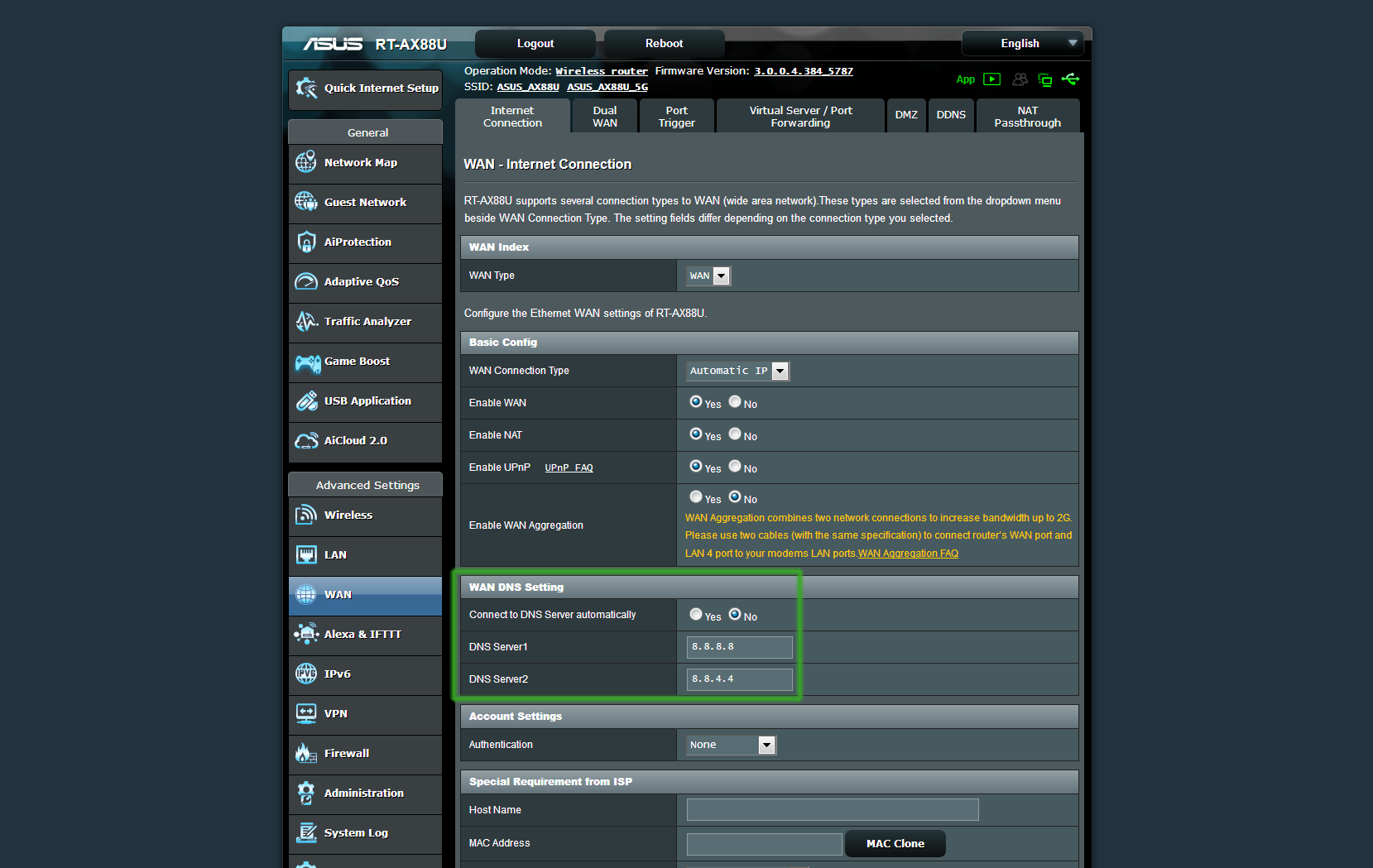Image resolution: width=1373 pixels, height=868 pixels.
Task: Set Enable UPnP to Yes
Action: coord(696,466)
